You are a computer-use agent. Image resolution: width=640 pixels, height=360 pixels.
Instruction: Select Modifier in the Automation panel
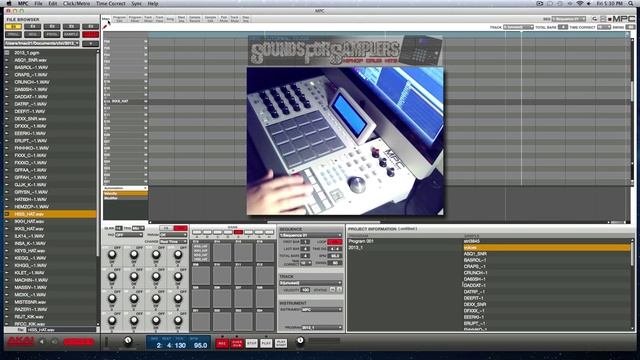tap(125, 198)
